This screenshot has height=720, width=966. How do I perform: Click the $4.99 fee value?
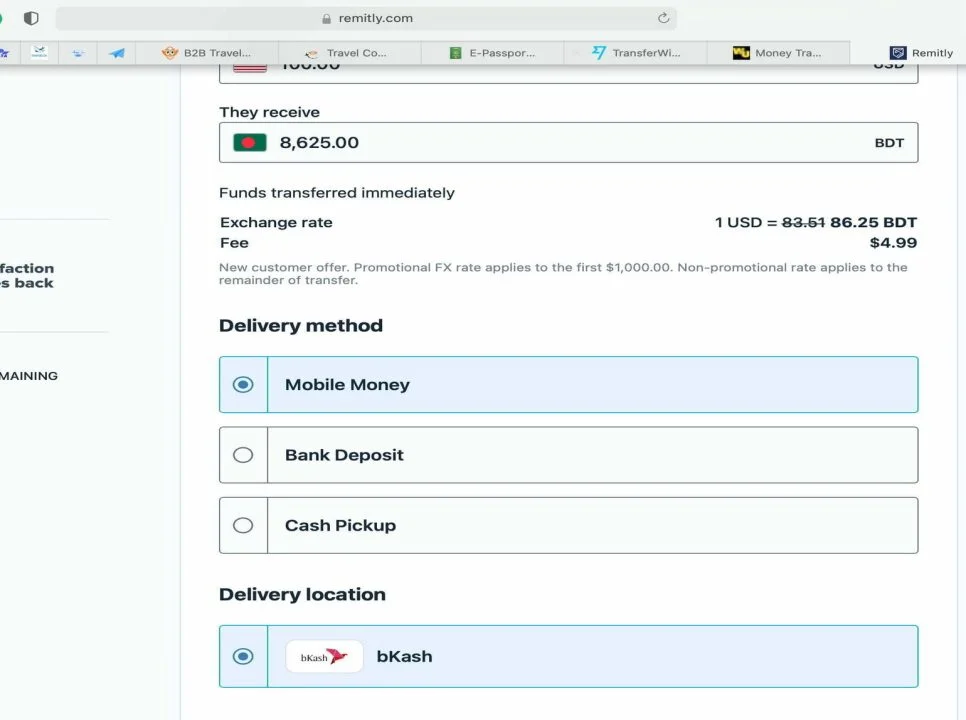(893, 243)
